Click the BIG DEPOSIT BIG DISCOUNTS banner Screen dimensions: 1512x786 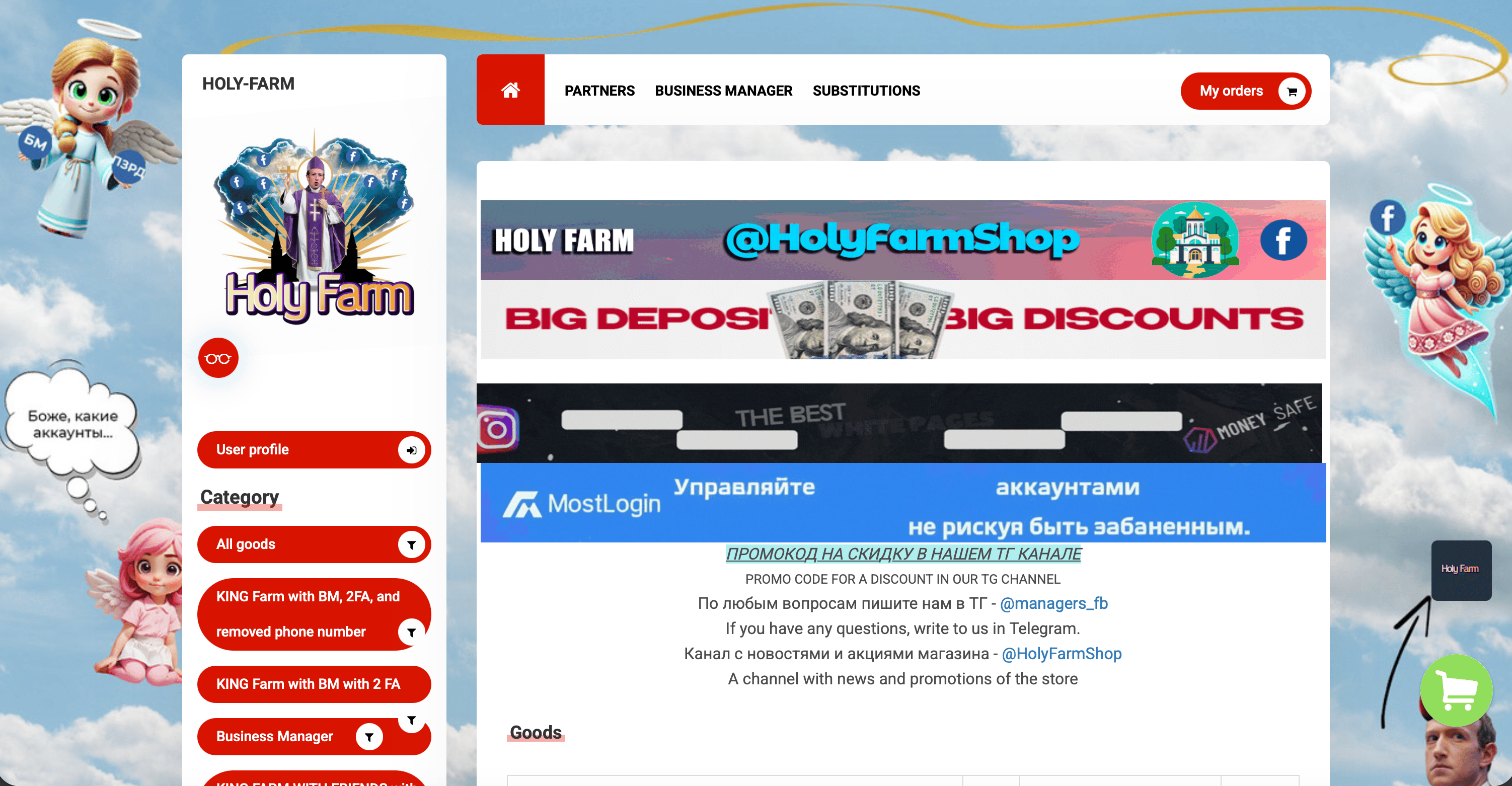[x=903, y=320]
